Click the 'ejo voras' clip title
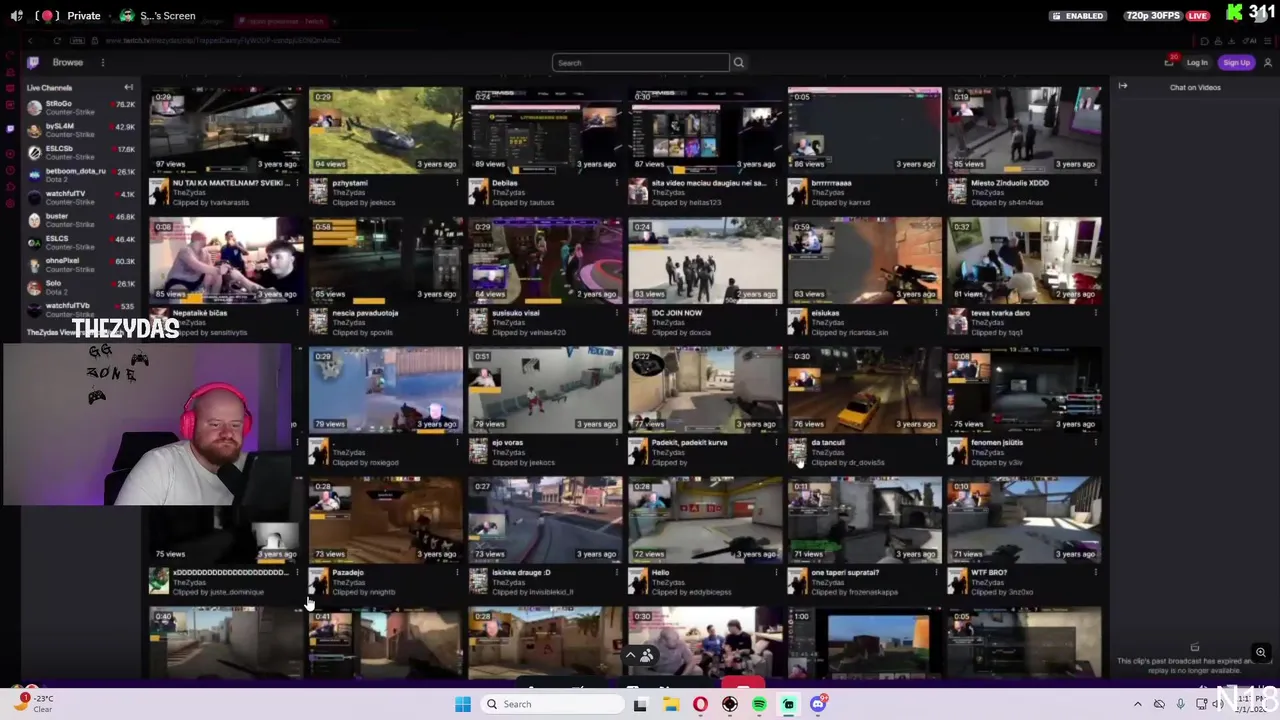Image resolution: width=1280 pixels, height=720 pixels. pos(508,443)
